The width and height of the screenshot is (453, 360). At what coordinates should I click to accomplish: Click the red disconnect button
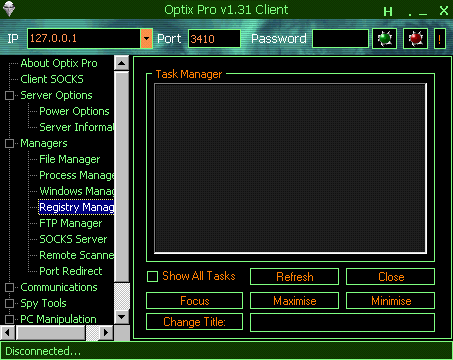click(x=415, y=39)
